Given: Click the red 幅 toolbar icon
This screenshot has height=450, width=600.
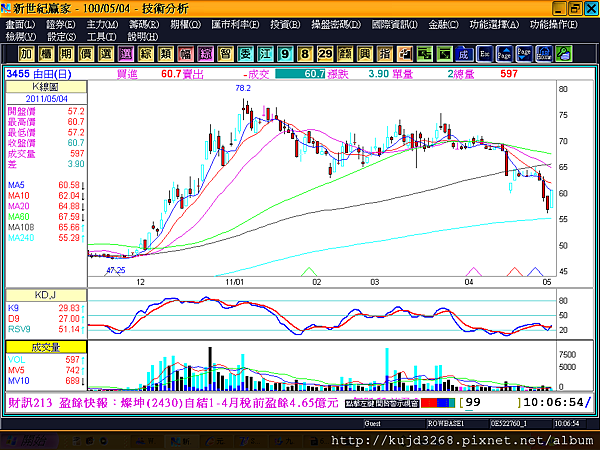Looking at the screenshot, I should 186,54.
